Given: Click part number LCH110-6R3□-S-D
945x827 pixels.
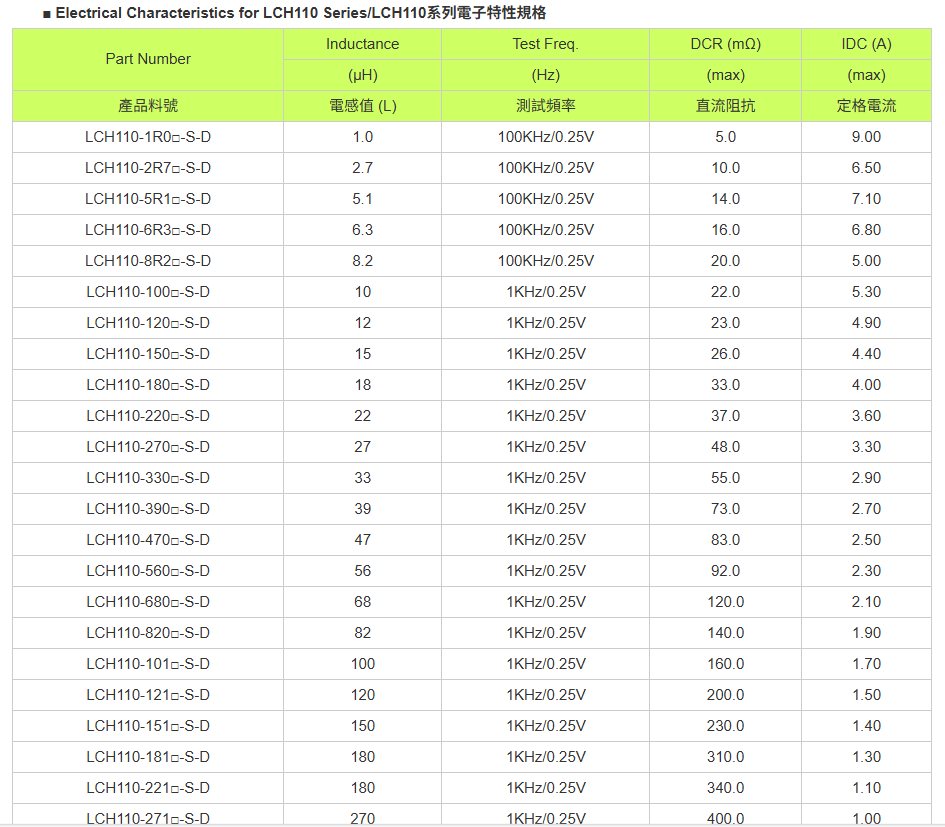Looking at the screenshot, I should pos(148,230).
